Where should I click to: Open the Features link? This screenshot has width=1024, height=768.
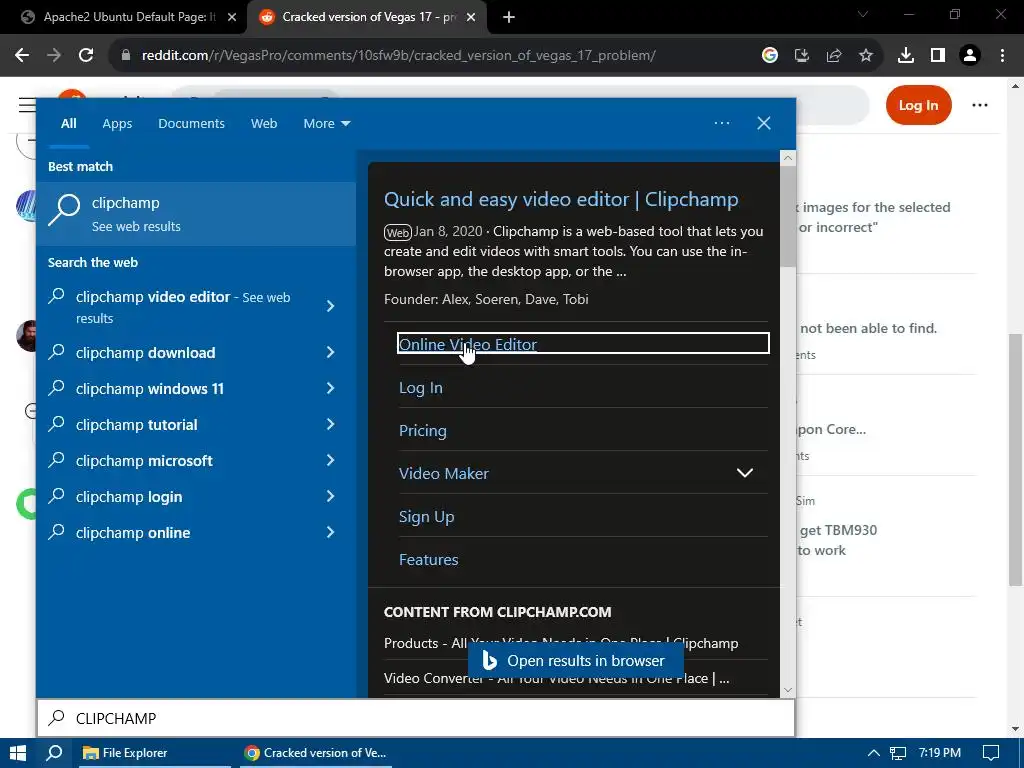point(428,560)
